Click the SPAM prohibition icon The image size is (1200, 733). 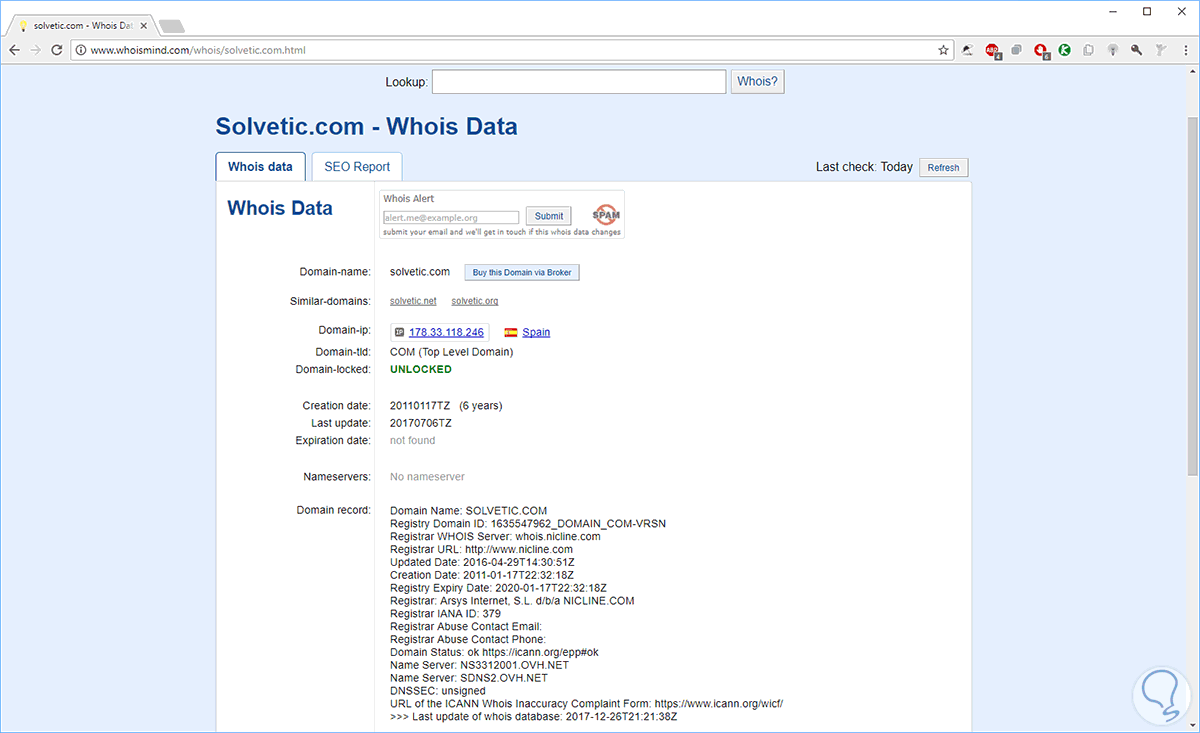(x=606, y=214)
